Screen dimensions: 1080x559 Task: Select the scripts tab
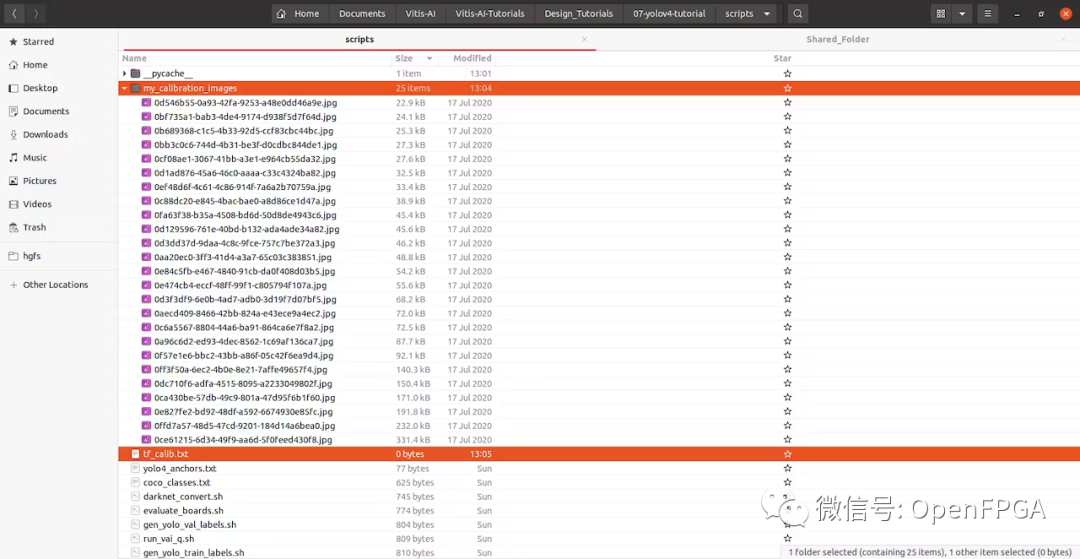(359, 39)
